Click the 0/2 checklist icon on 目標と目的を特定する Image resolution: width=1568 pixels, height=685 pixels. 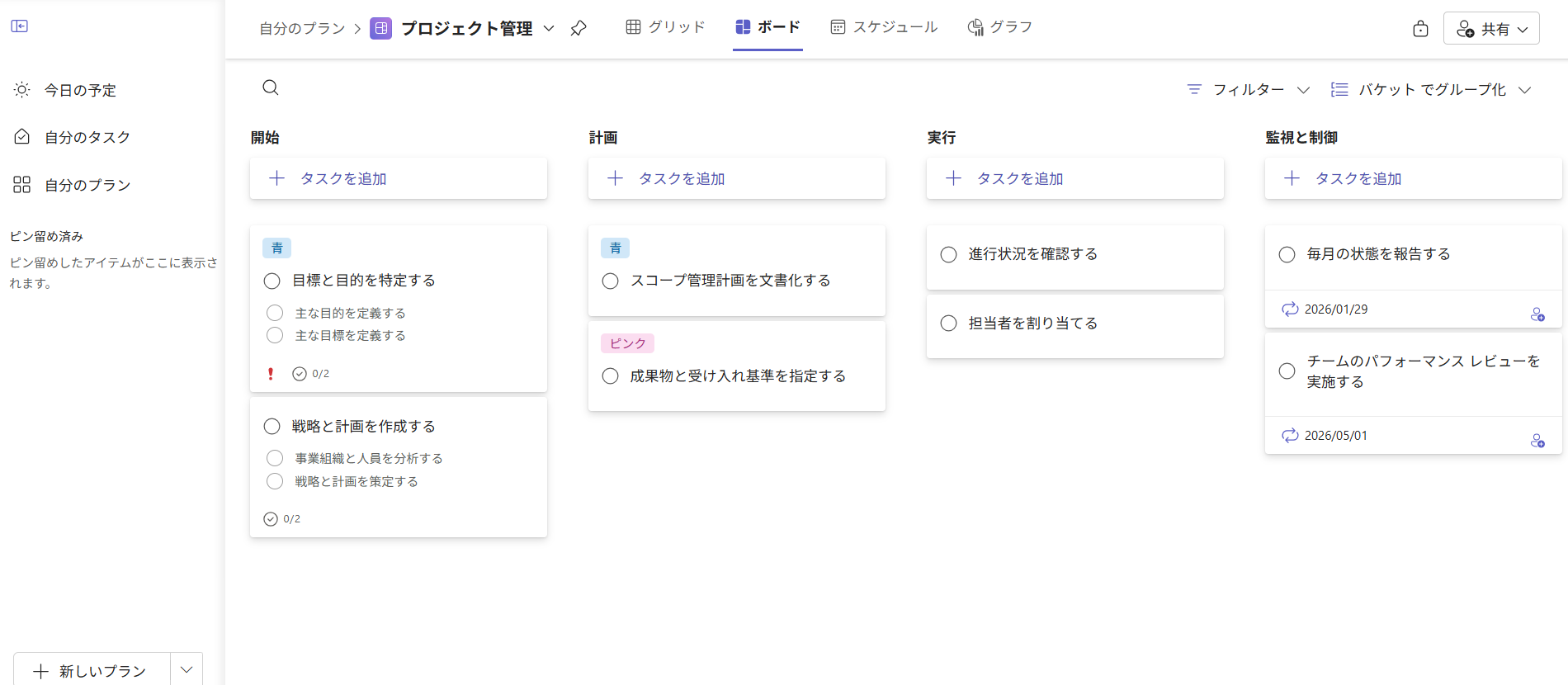tap(300, 374)
